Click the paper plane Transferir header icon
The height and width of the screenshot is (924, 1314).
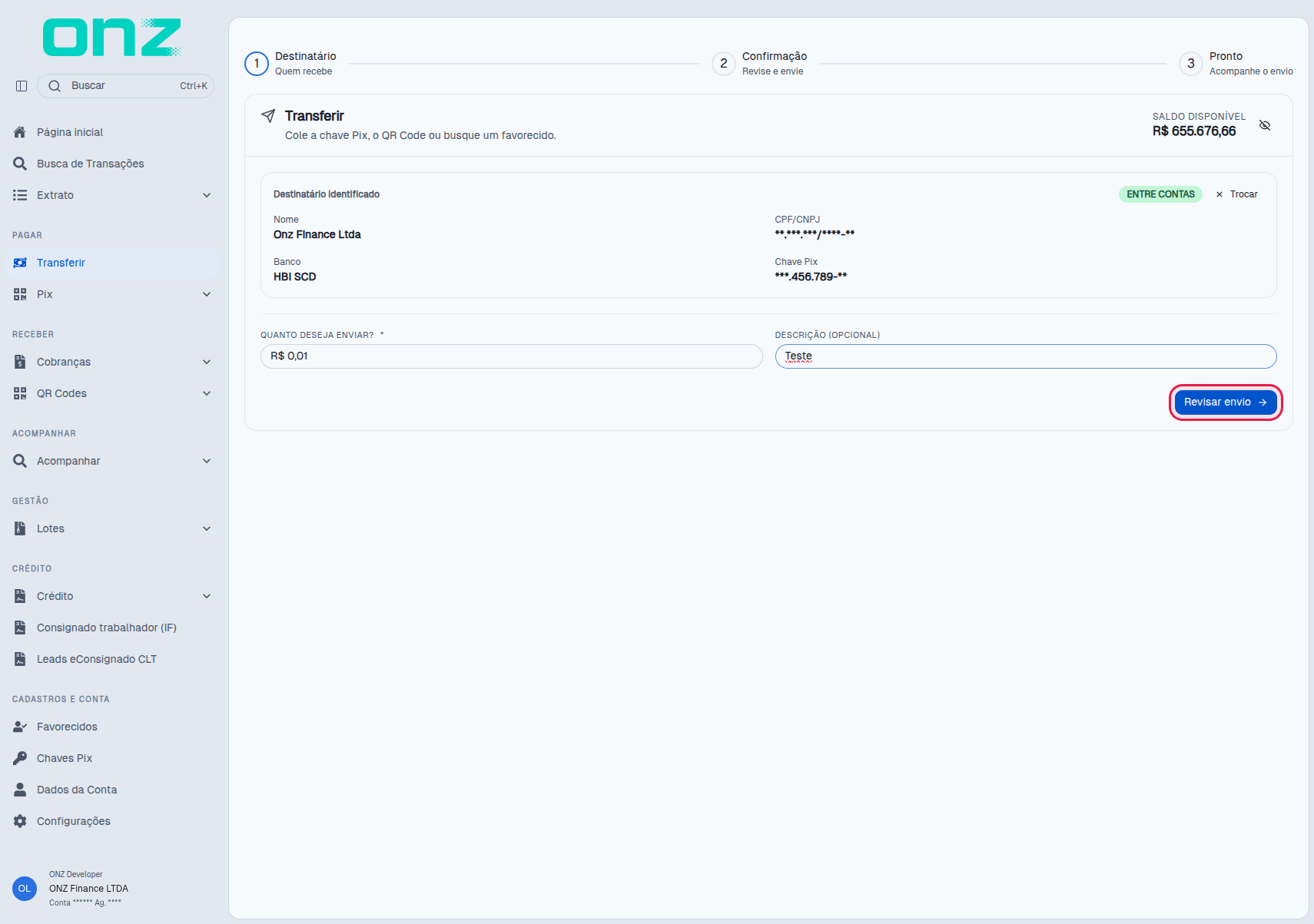tap(268, 116)
